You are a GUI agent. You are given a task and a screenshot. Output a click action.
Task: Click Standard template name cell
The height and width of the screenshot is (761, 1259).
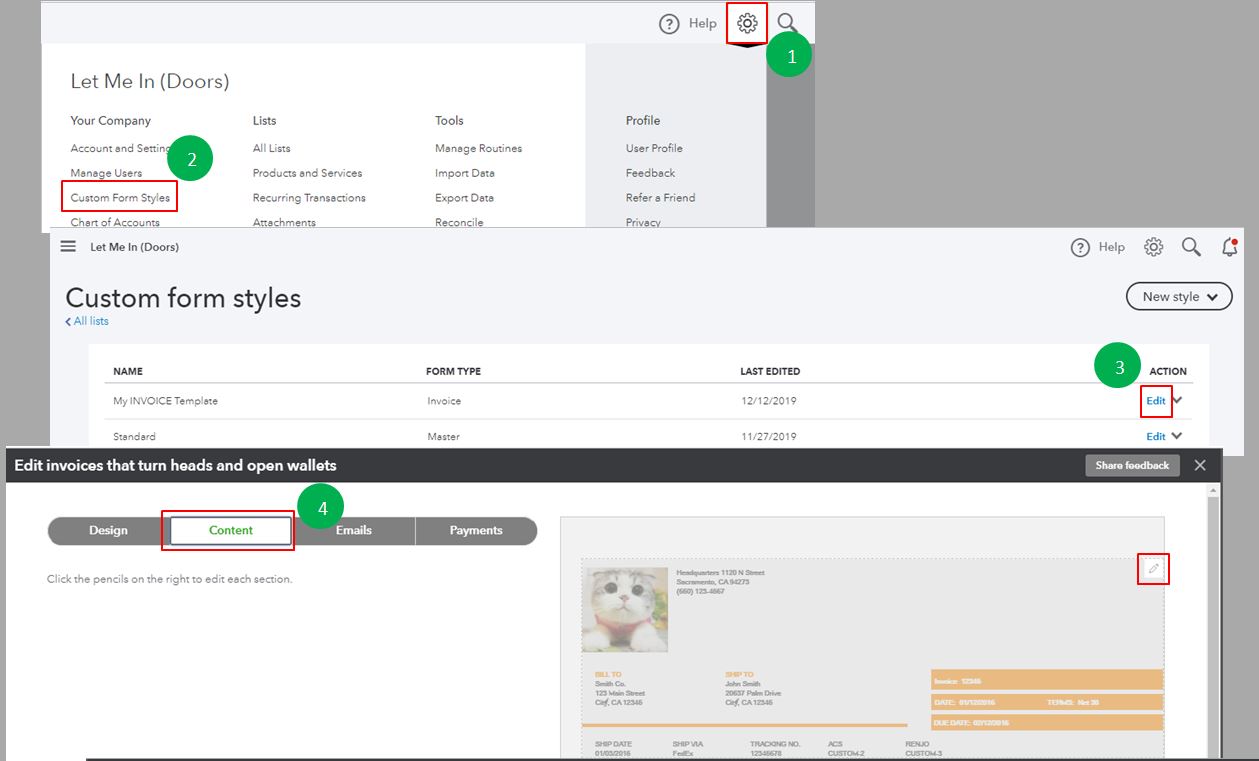tap(134, 436)
